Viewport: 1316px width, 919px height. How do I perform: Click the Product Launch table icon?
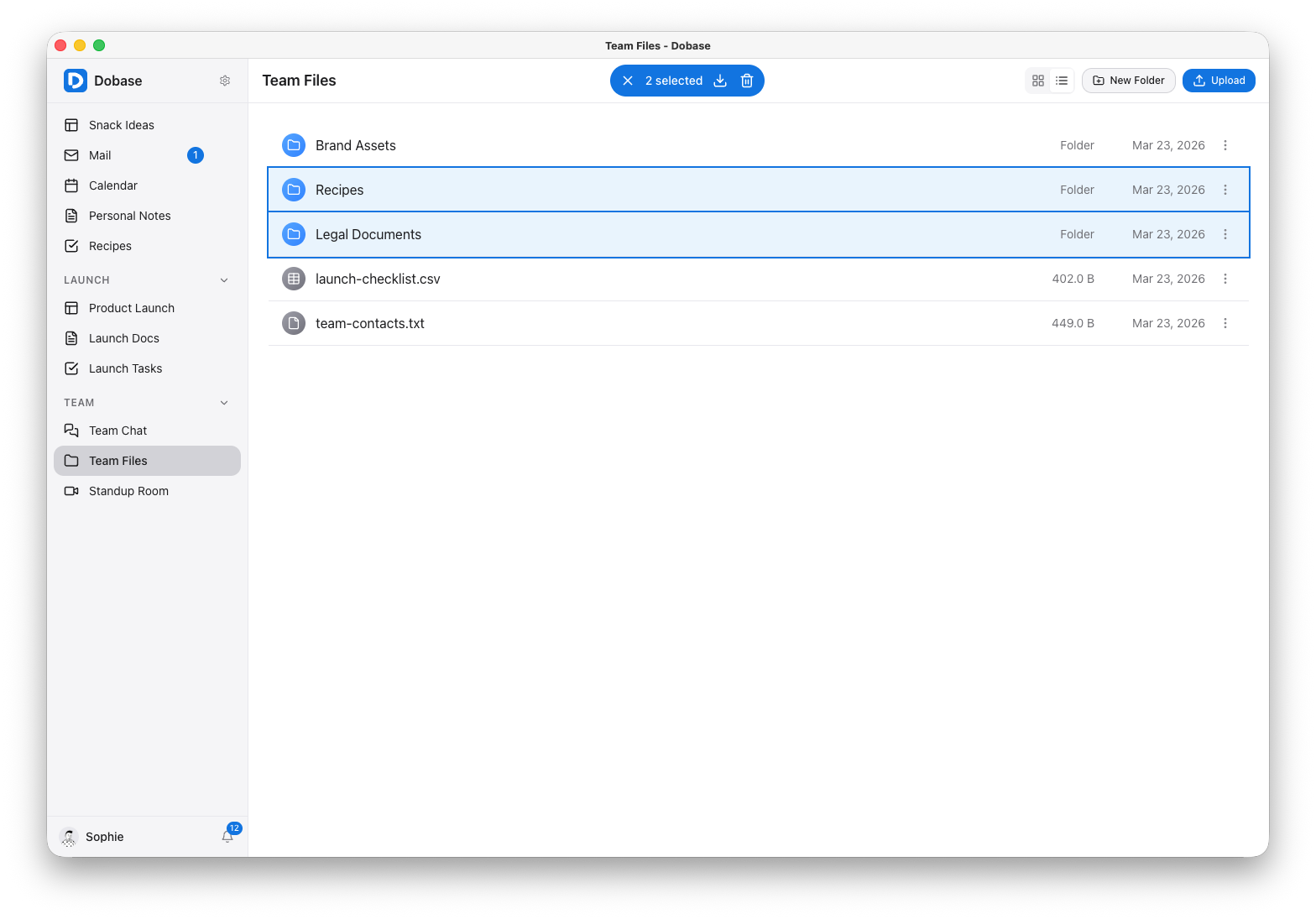(71, 308)
